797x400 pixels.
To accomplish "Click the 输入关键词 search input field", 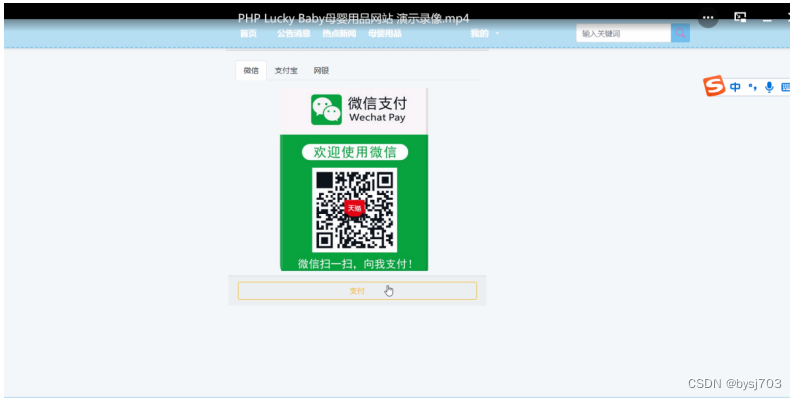I will 624,34.
